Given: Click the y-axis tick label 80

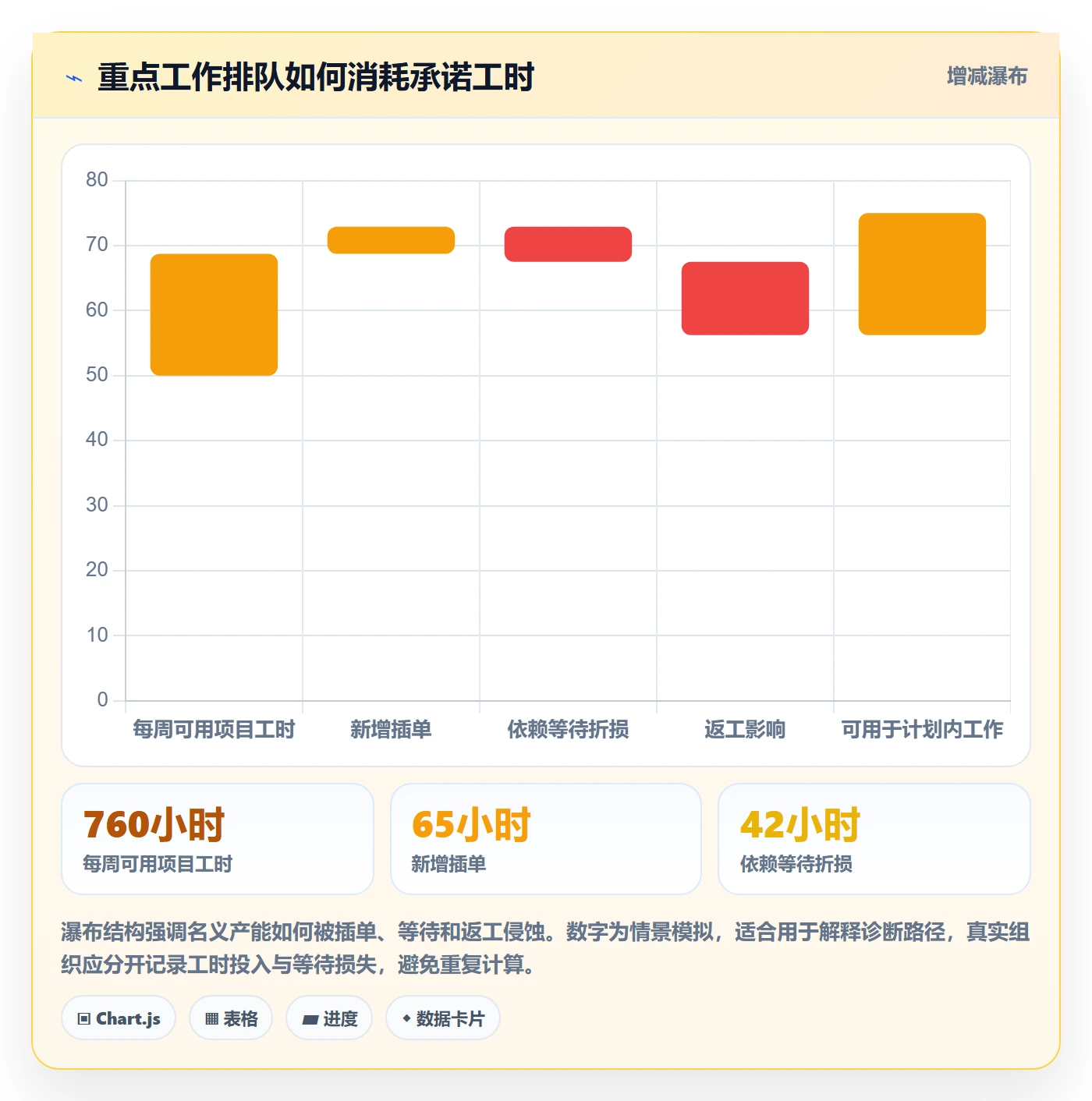Looking at the screenshot, I should (x=97, y=180).
